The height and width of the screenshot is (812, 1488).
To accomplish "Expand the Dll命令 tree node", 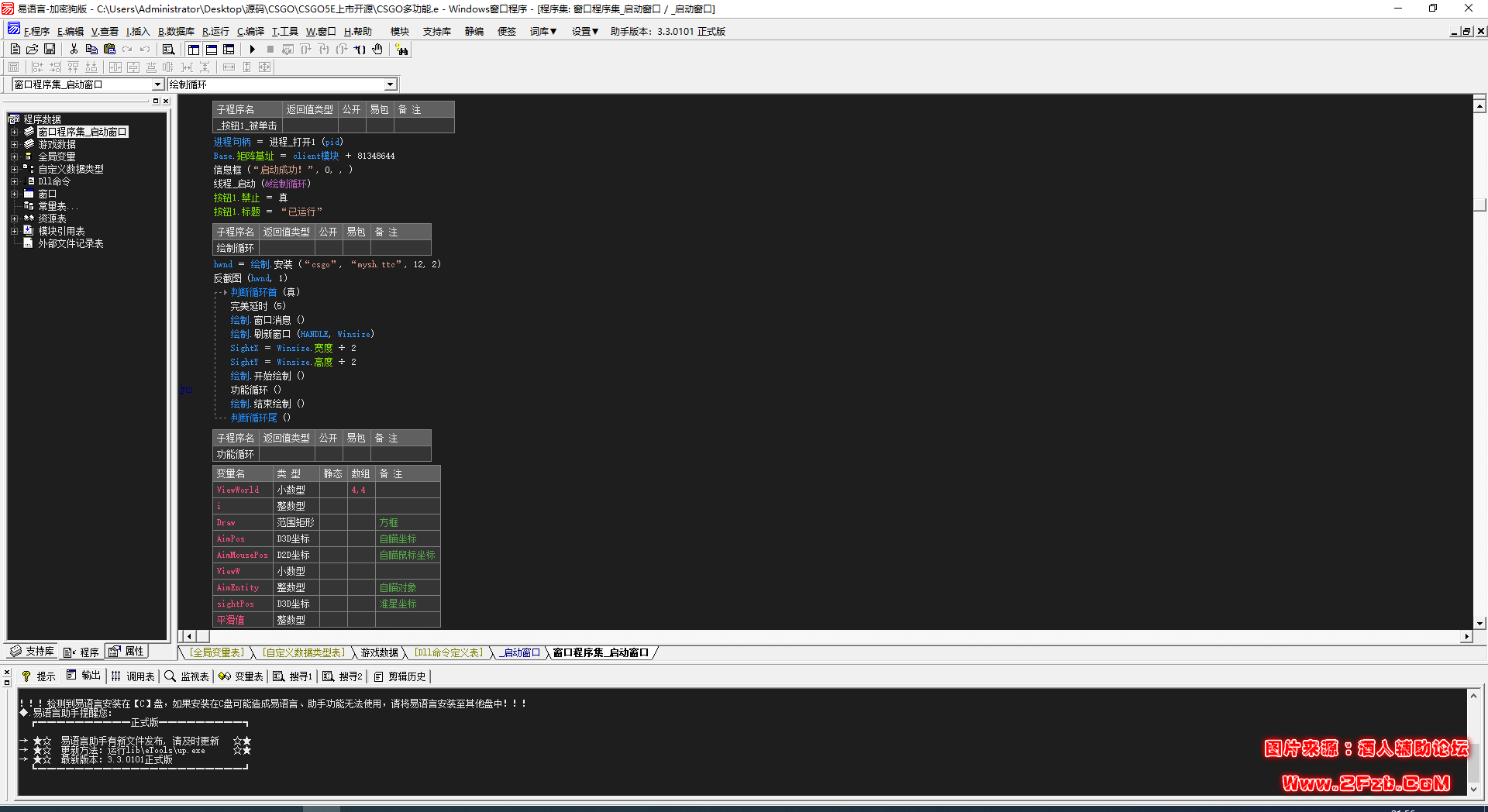I will [14, 182].
